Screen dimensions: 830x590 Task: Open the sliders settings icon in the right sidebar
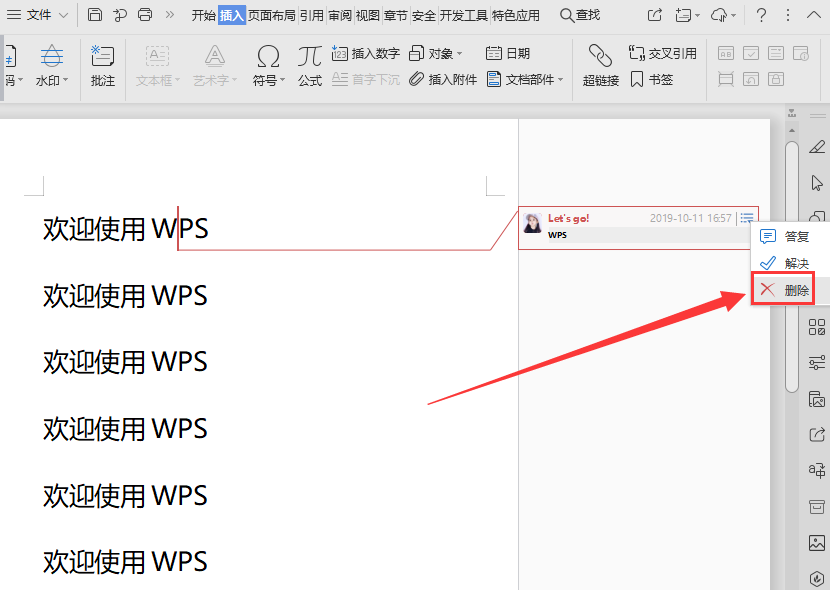click(817, 362)
